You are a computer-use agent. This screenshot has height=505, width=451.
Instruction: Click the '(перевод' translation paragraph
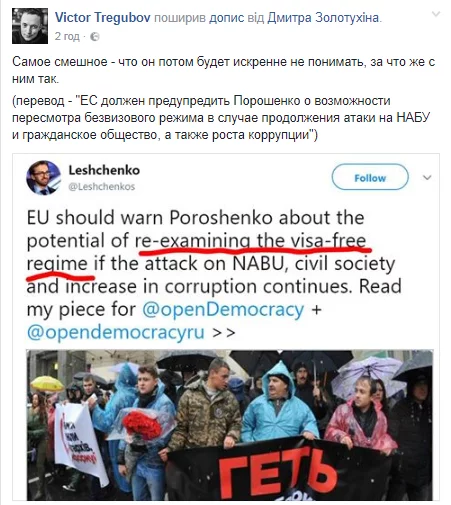pyautogui.click(x=221, y=118)
